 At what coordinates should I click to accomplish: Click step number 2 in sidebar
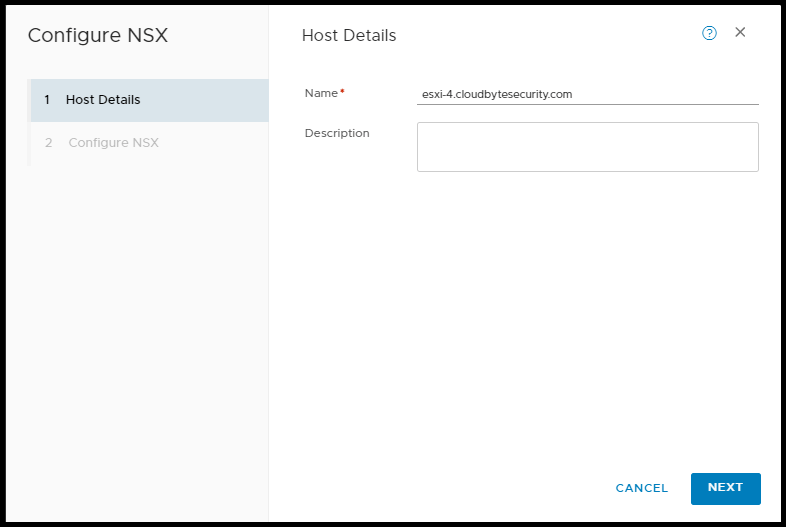coord(48,143)
